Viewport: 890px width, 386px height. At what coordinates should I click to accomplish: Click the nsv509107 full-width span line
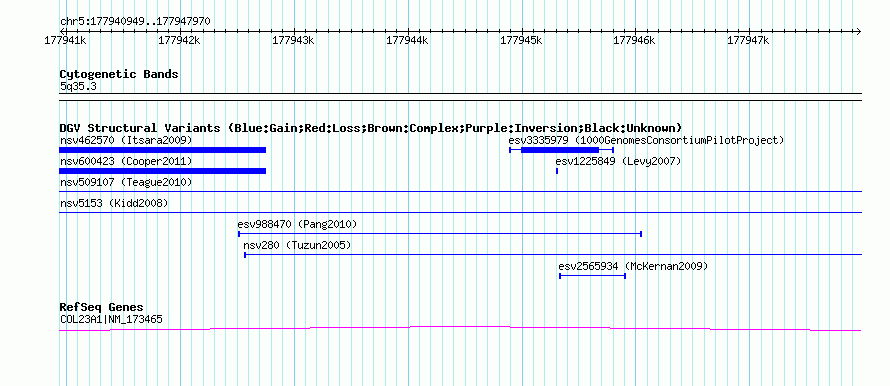tap(460, 192)
